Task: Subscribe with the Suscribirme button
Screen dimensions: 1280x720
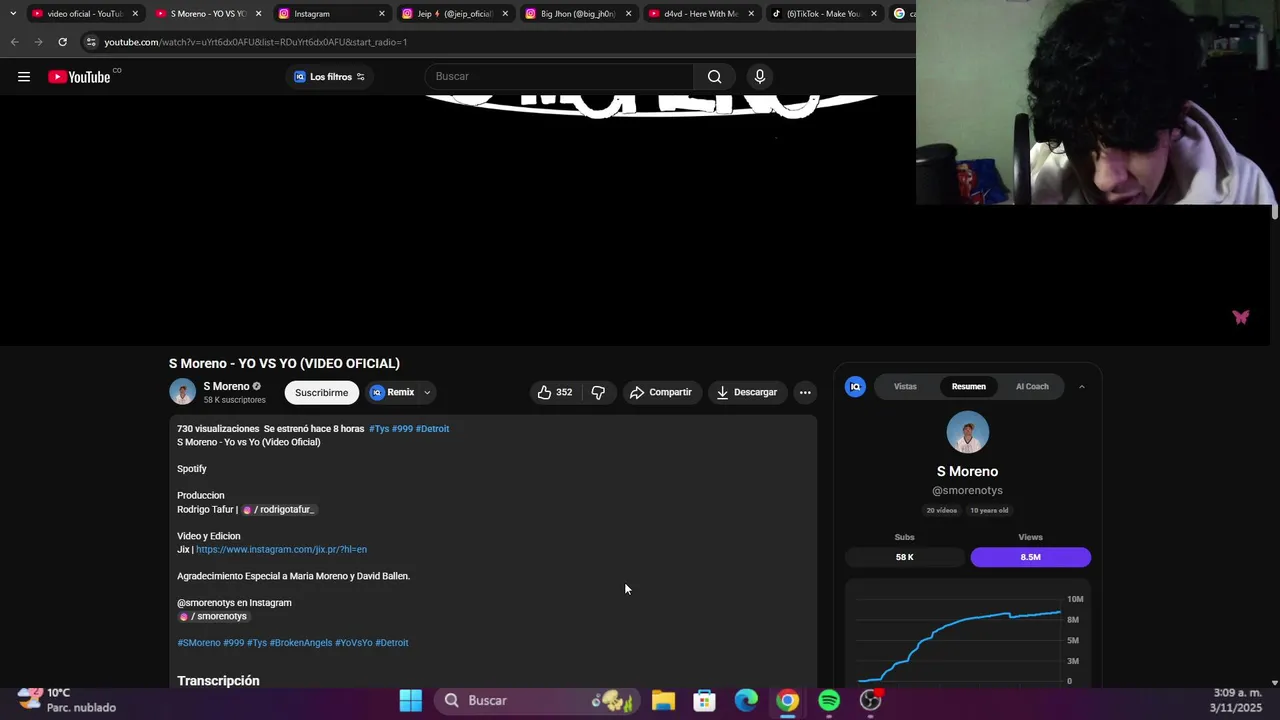Action: (321, 392)
